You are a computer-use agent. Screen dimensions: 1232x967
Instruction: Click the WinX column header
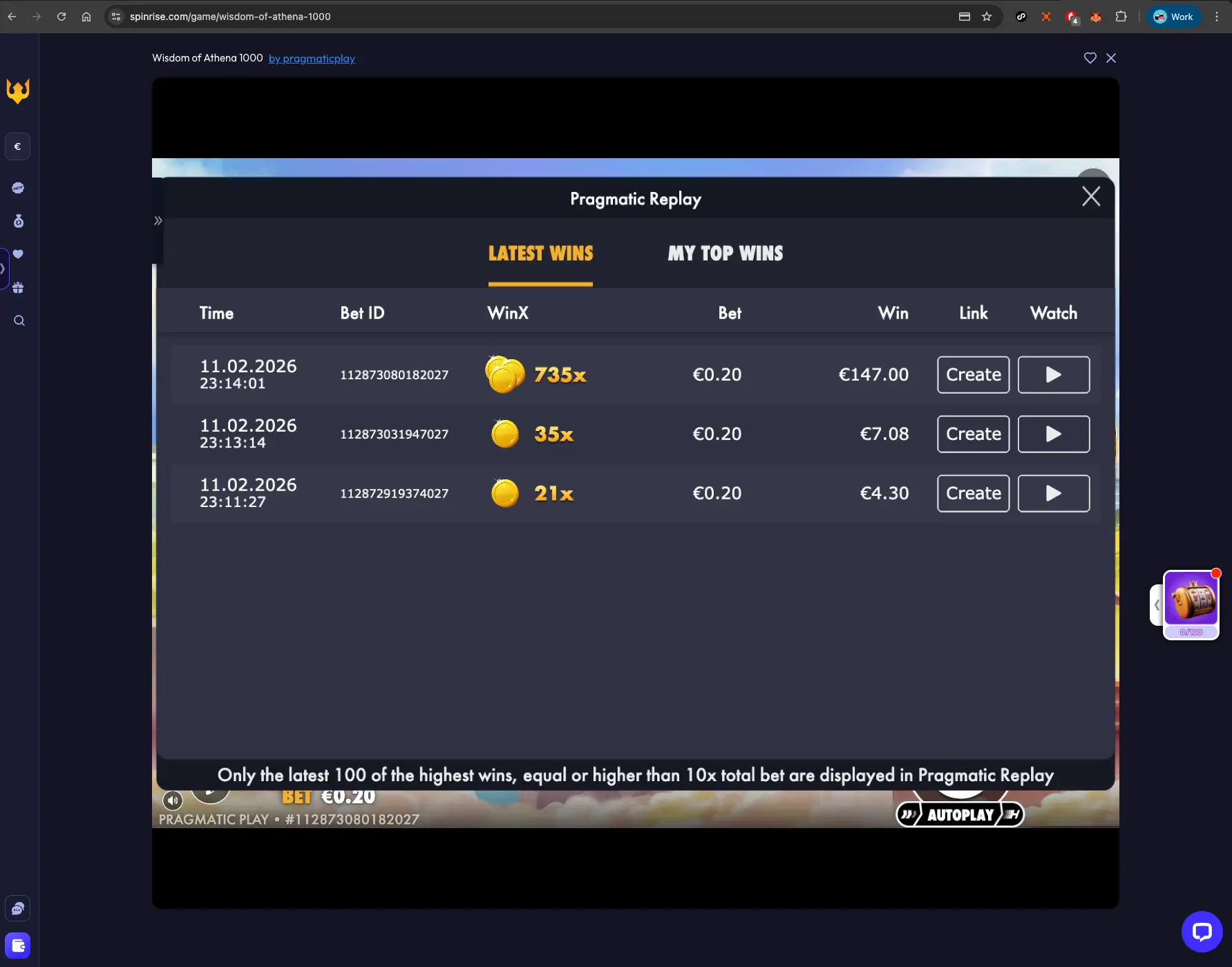[508, 314]
